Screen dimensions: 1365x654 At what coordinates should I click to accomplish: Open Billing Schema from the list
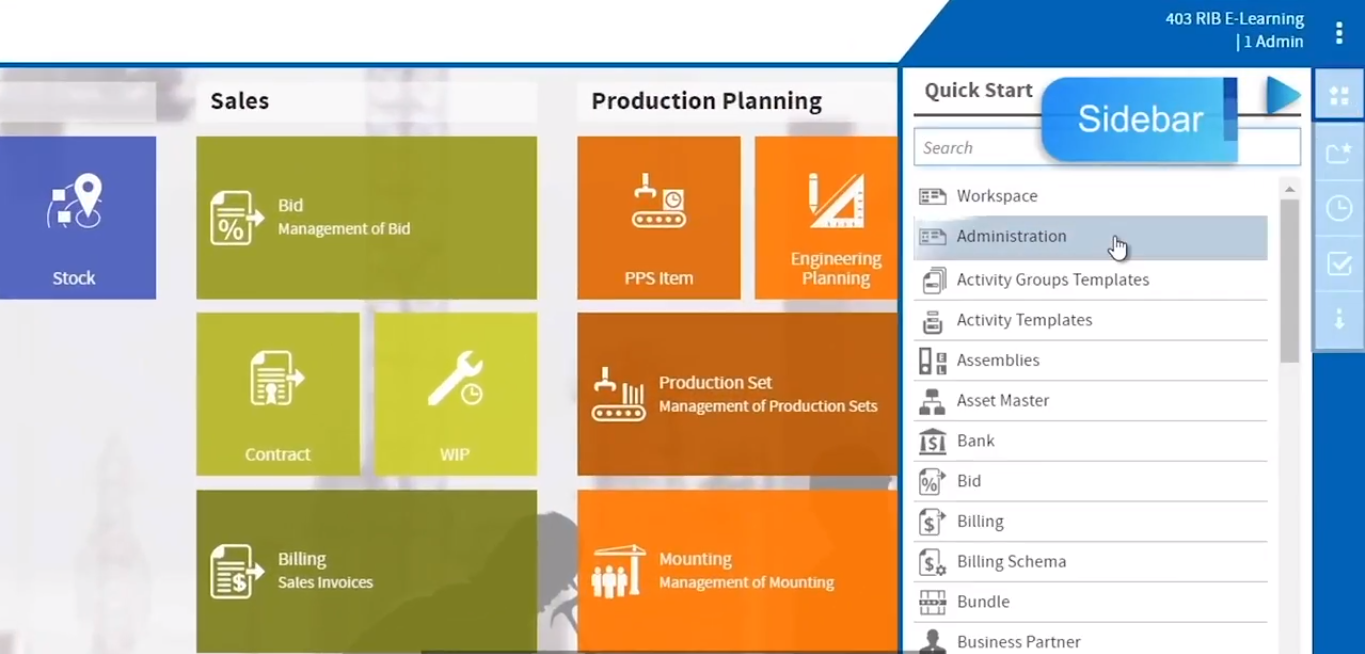click(1011, 562)
